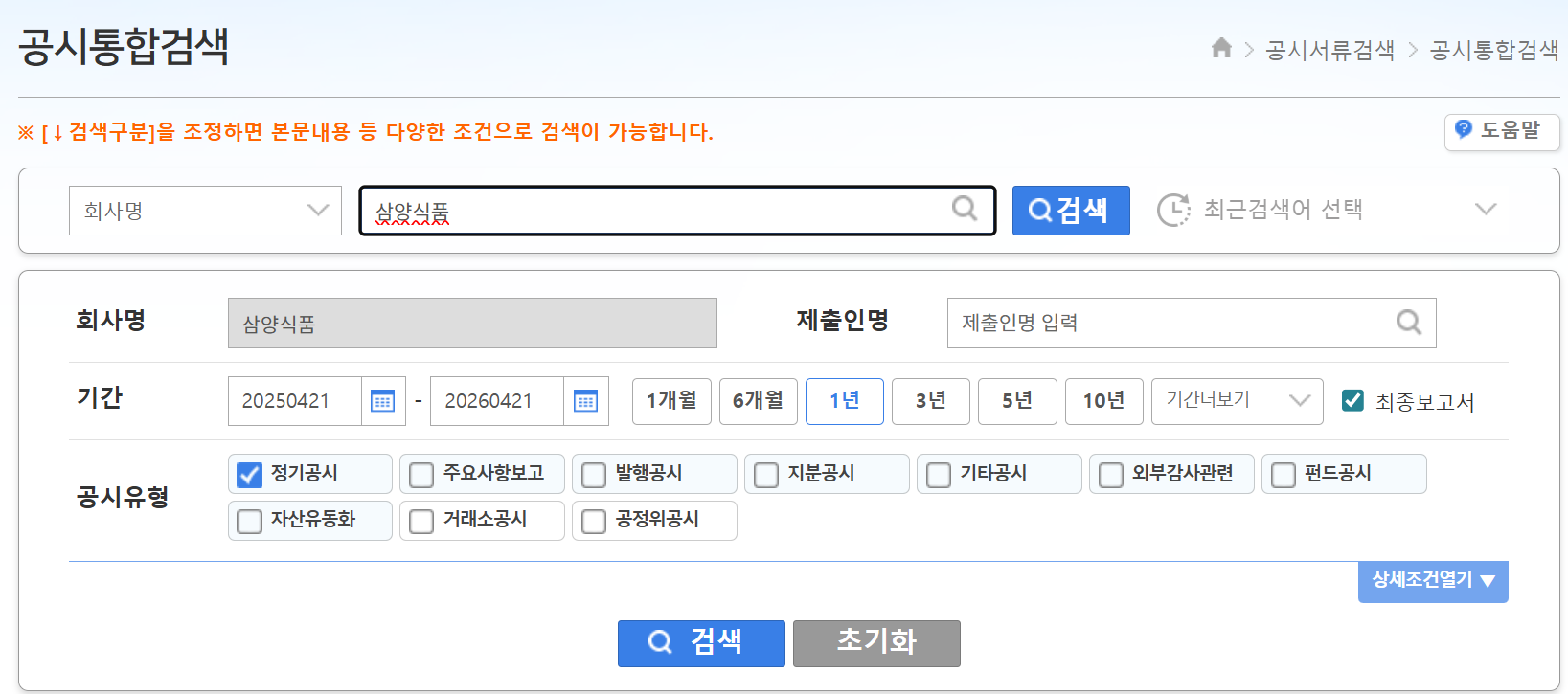Reset form with 초기화 button
This screenshot has width=1568, height=694.
coord(876,643)
